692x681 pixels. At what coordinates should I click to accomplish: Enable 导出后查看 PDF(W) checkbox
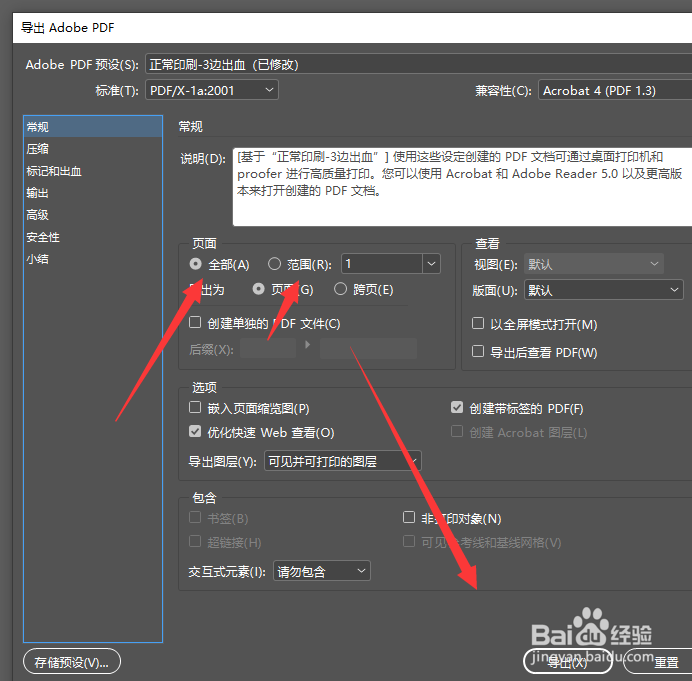click(x=478, y=351)
